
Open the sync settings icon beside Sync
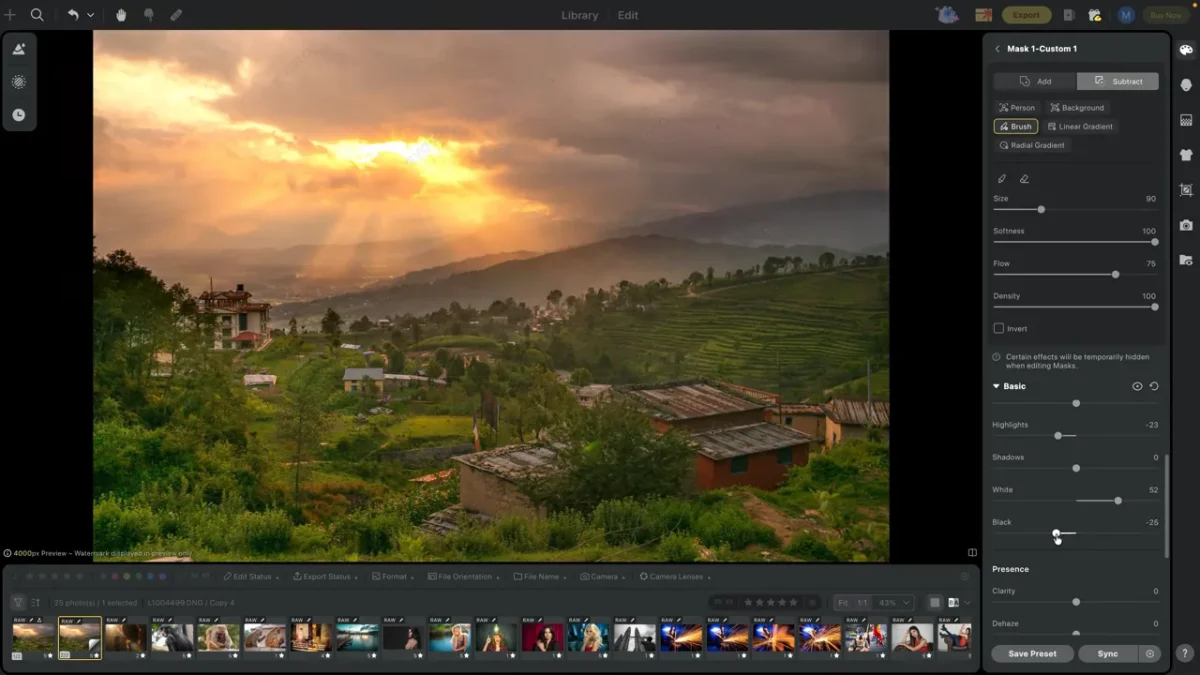point(1150,654)
